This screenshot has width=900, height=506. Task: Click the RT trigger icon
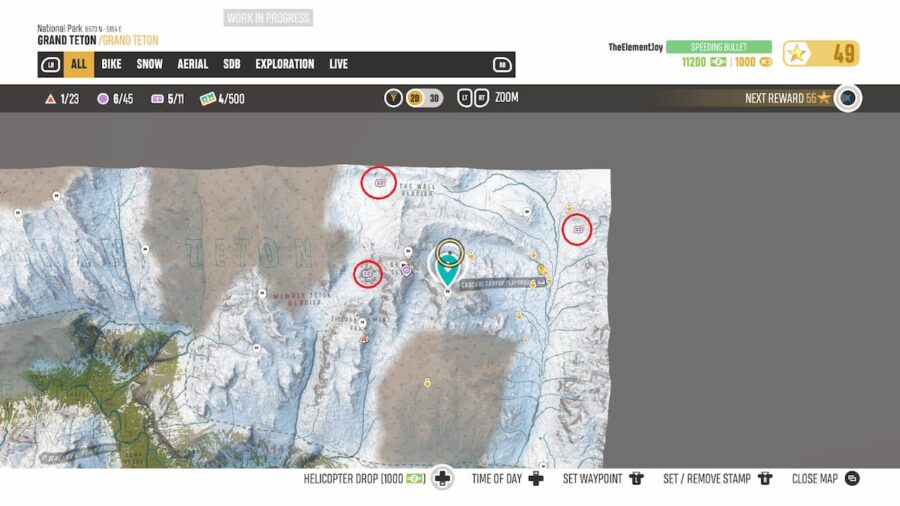tap(482, 98)
